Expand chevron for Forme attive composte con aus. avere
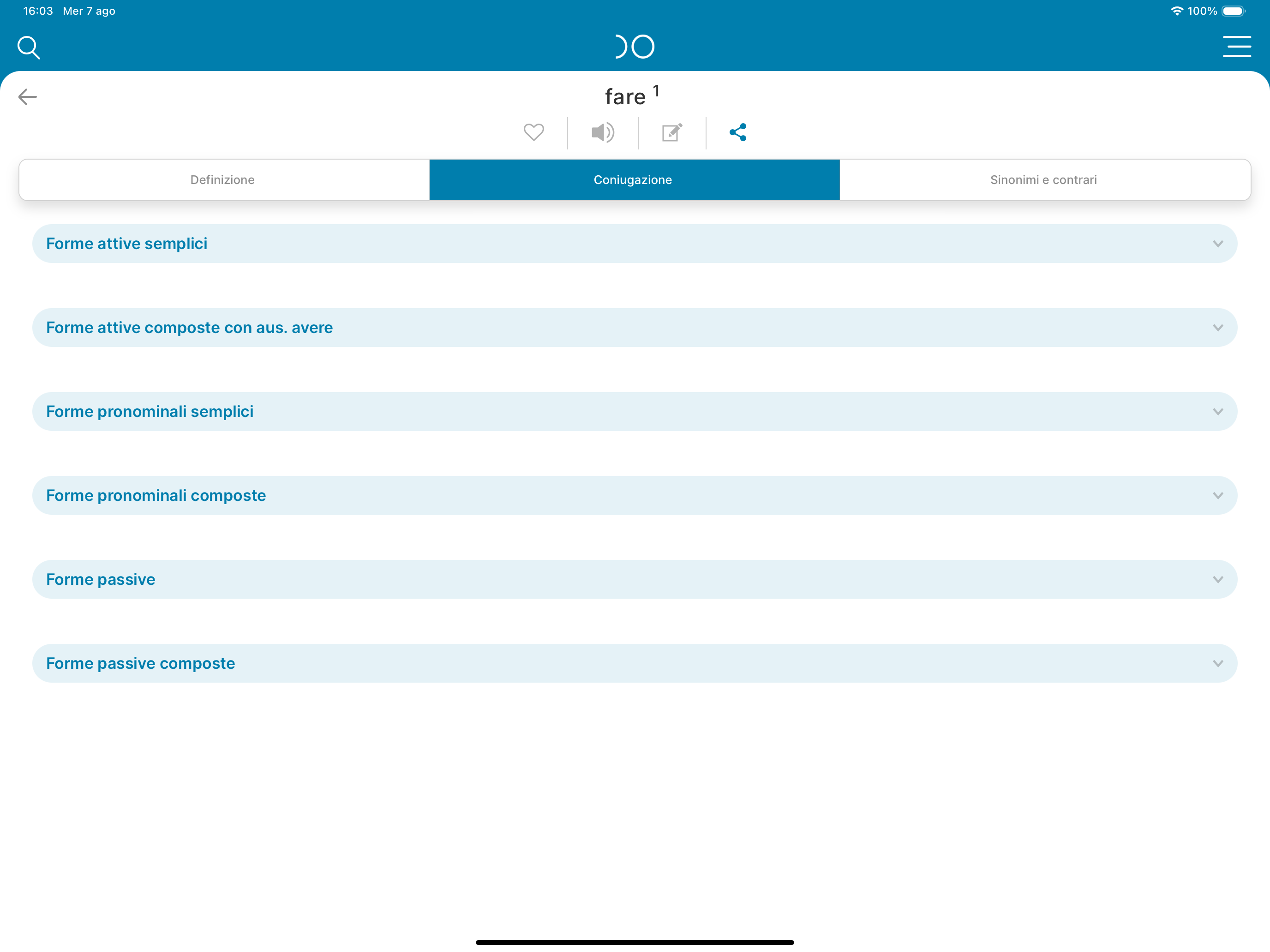Image resolution: width=1270 pixels, height=952 pixels. pos(1218,327)
